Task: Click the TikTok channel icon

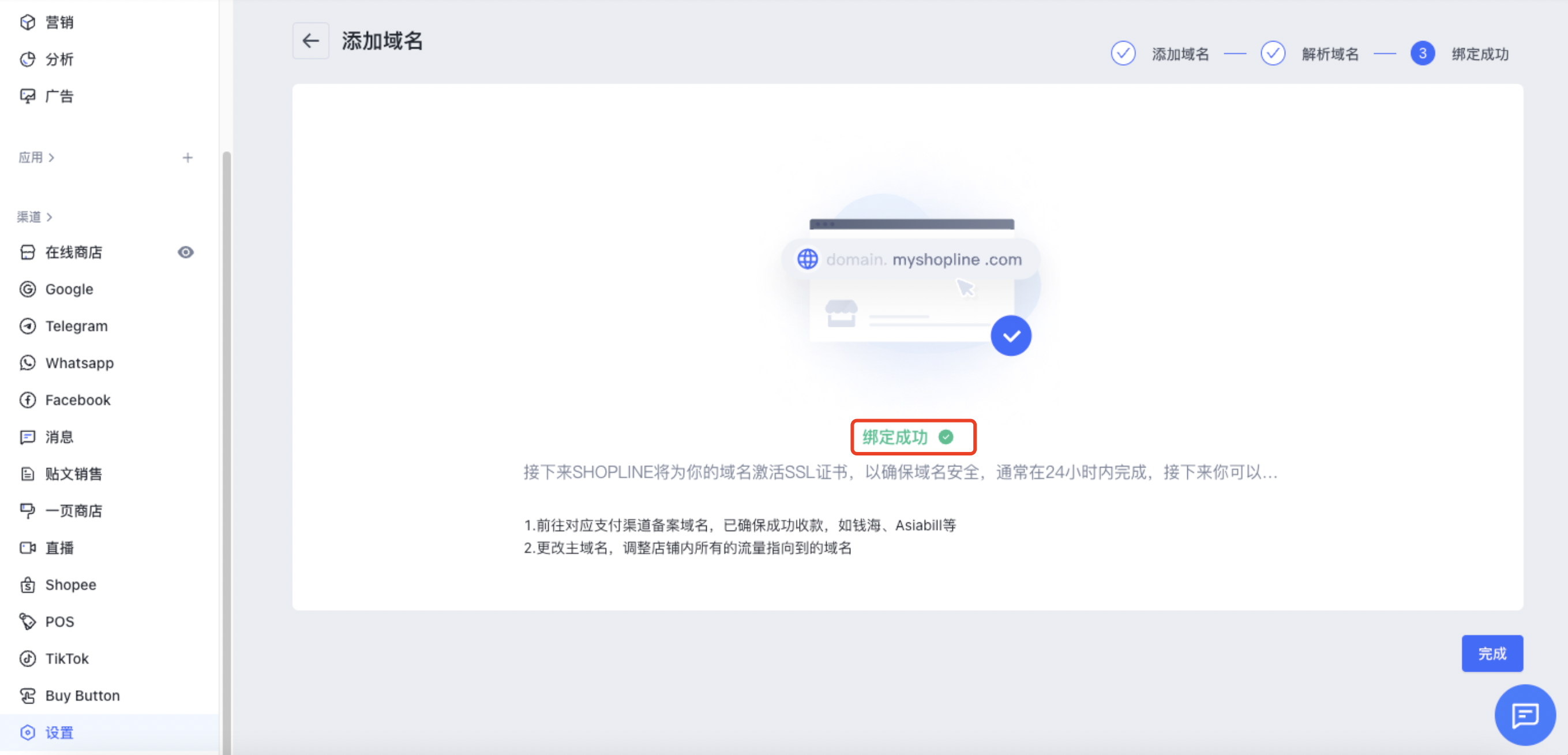Action: [27, 658]
